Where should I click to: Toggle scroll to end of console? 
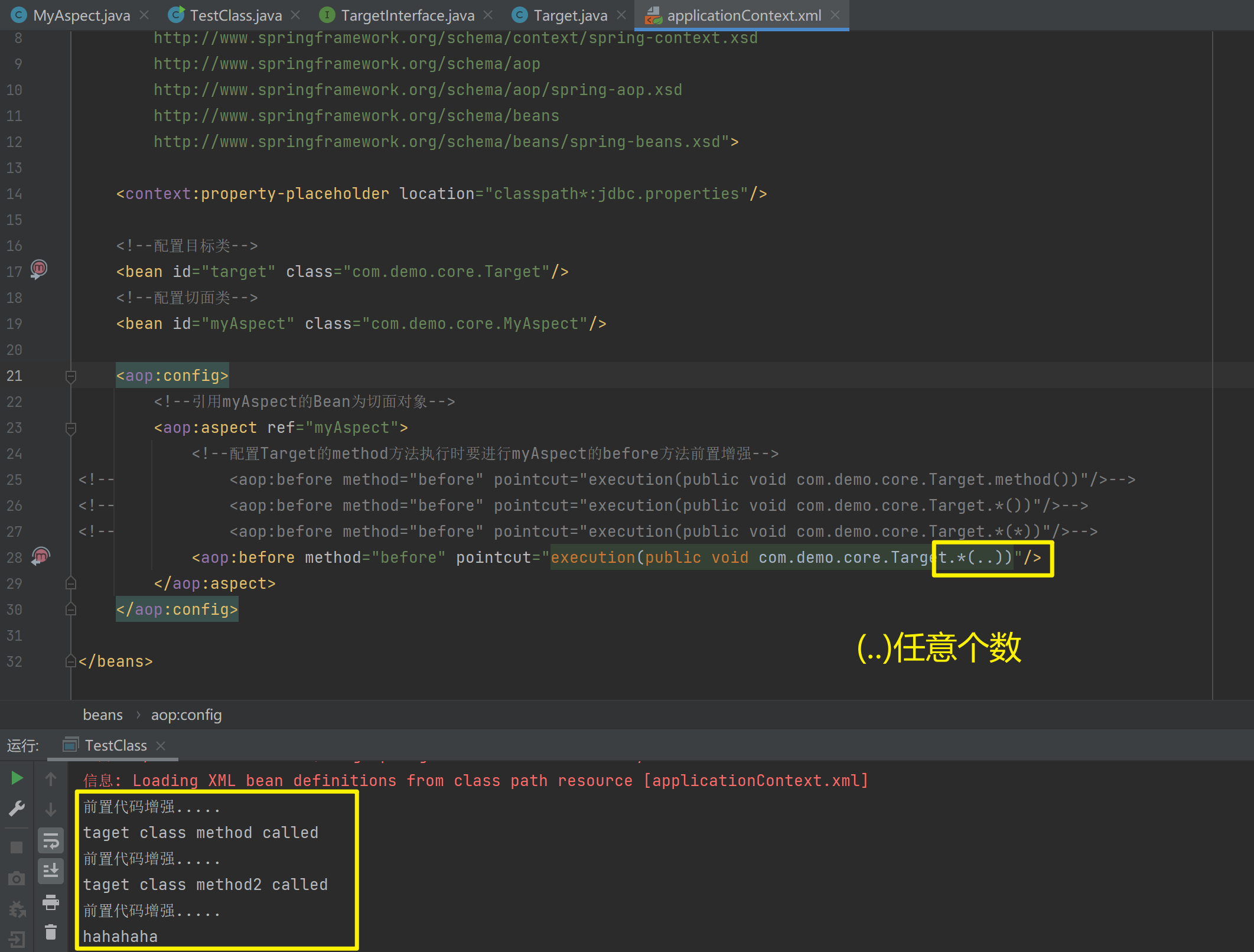click(51, 871)
